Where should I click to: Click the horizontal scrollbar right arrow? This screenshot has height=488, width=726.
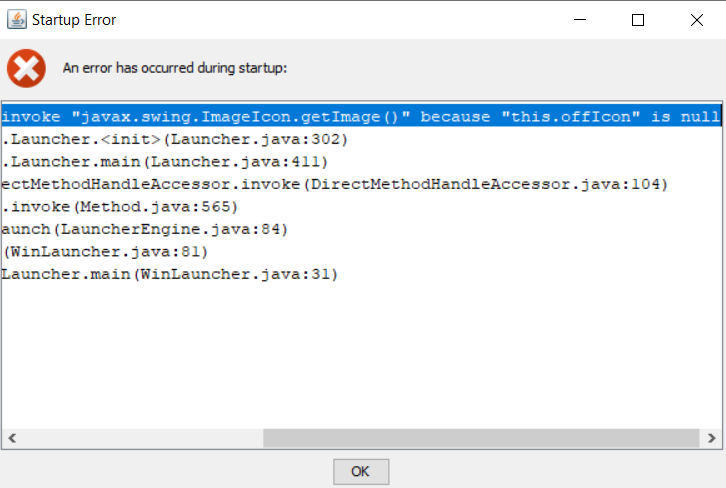pos(710,438)
